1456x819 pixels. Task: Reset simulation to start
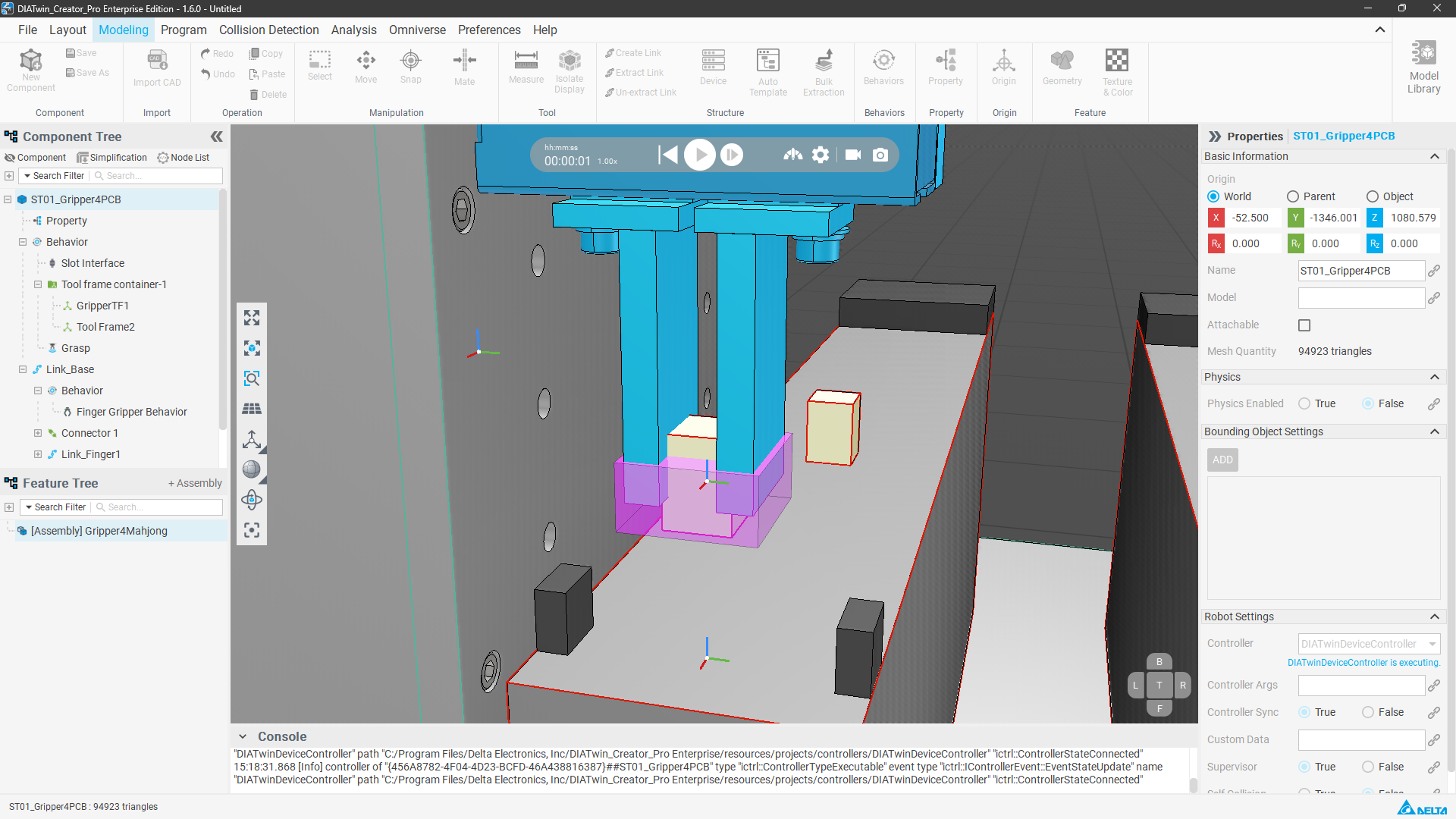tap(667, 155)
